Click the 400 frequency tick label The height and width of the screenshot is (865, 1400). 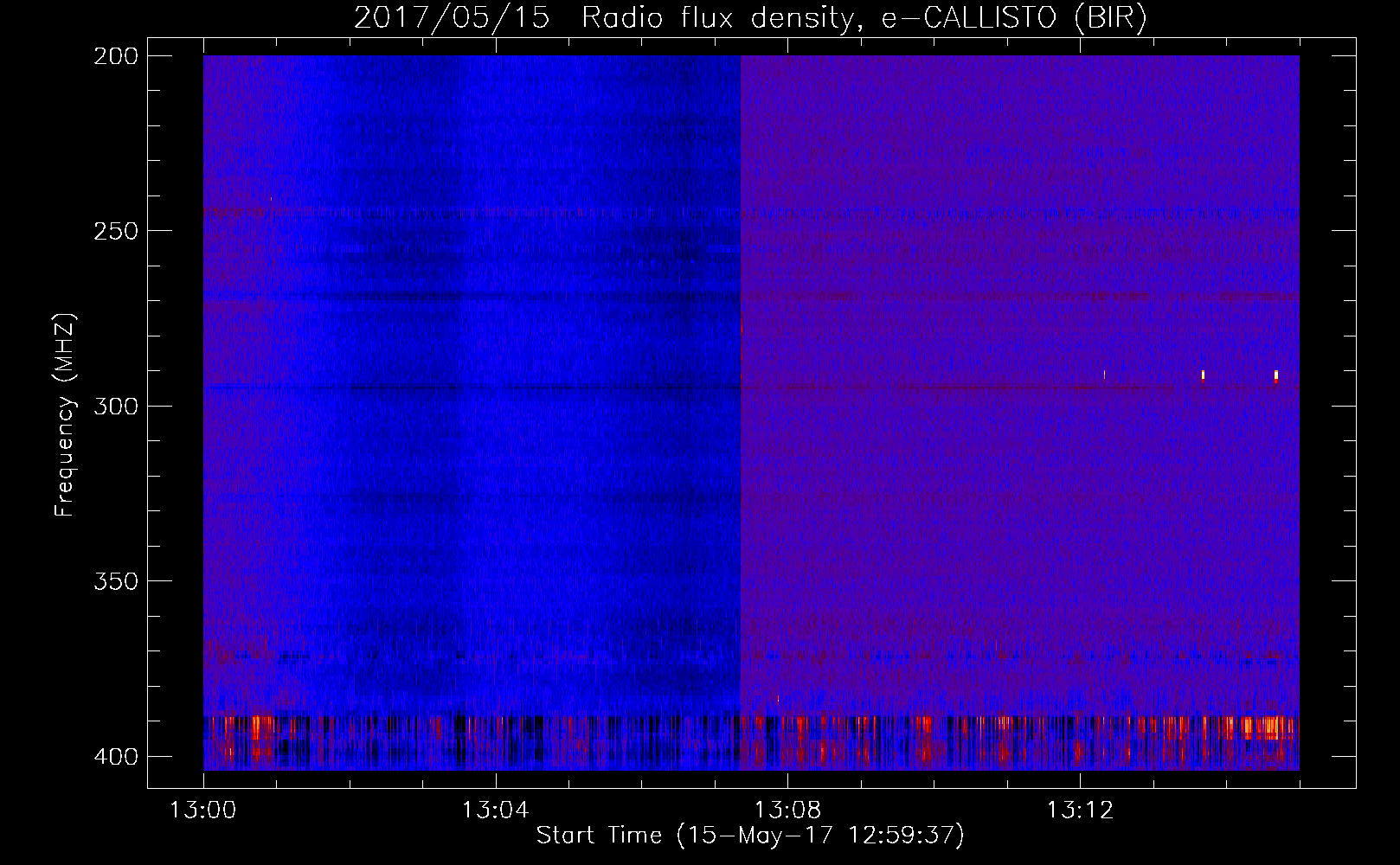tap(116, 757)
